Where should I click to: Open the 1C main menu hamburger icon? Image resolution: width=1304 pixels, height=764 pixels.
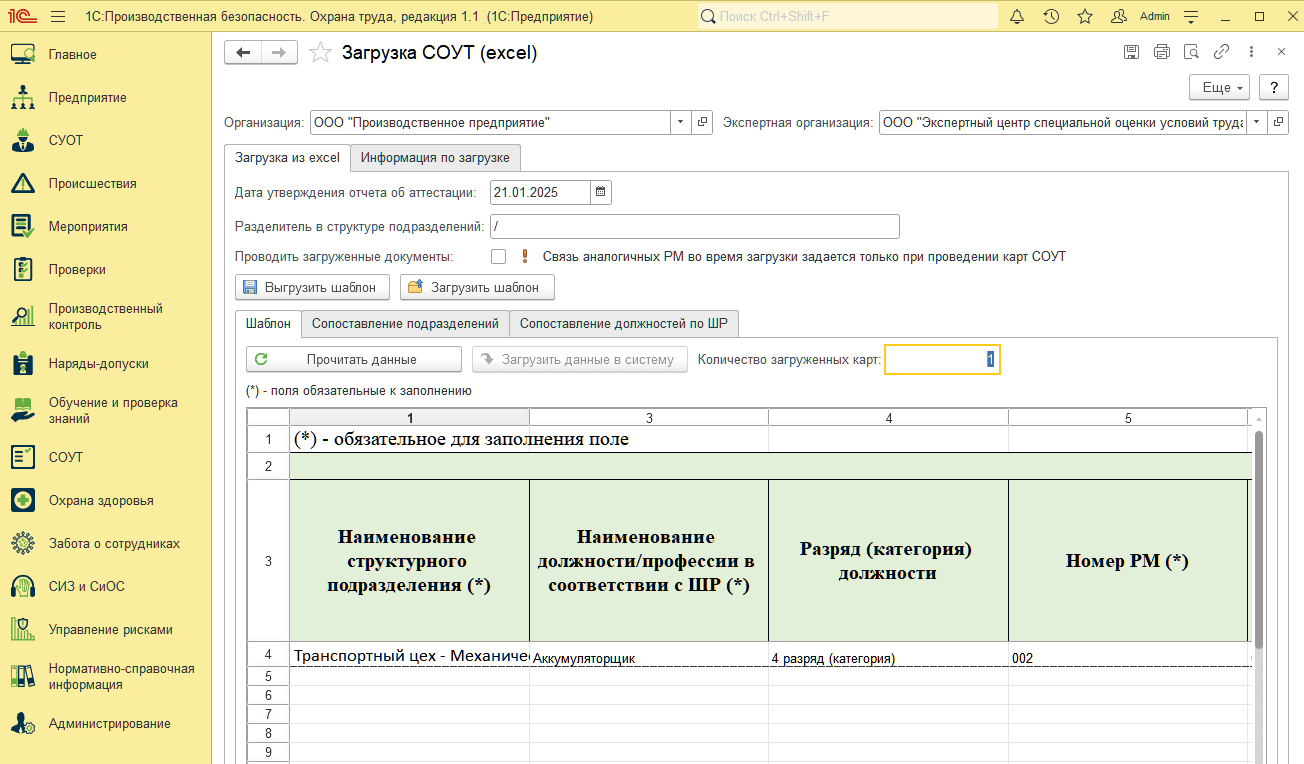pyautogui.click(x=58, y=16)
